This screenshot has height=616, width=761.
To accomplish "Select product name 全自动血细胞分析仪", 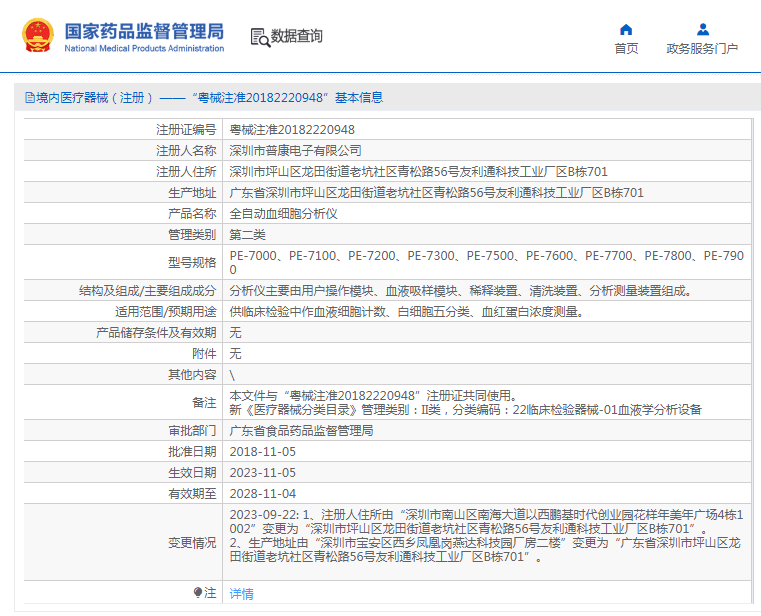I will tap(283, 214).
